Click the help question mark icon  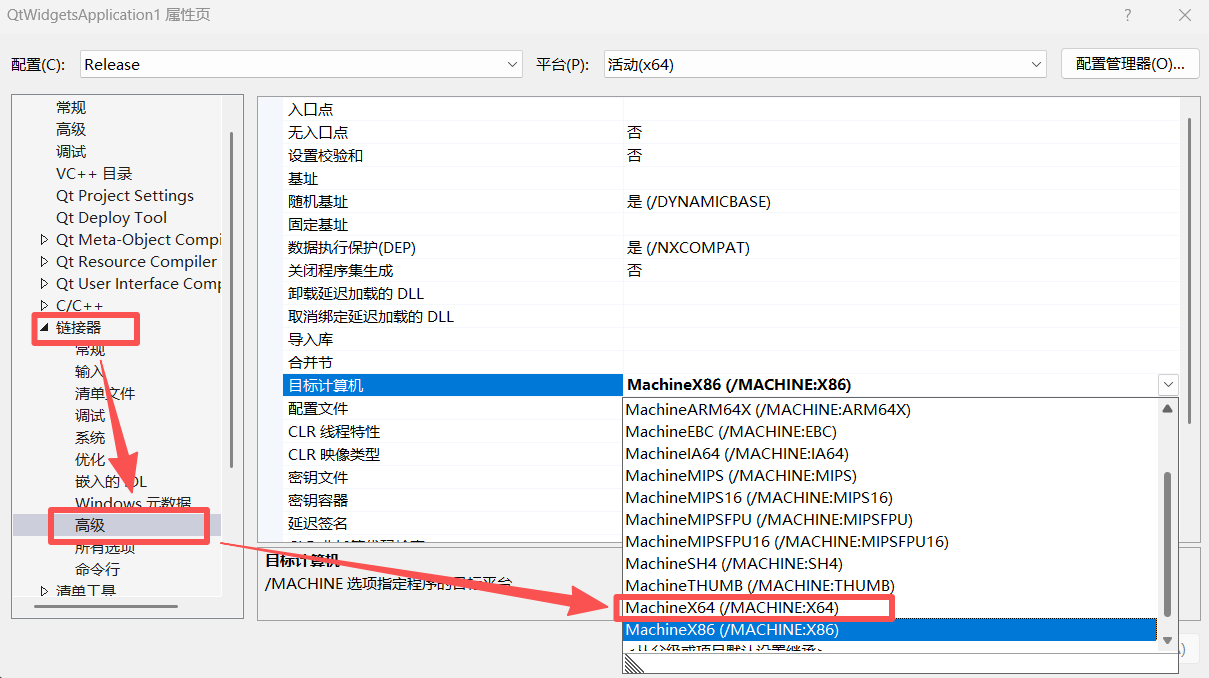[1127, 15]
